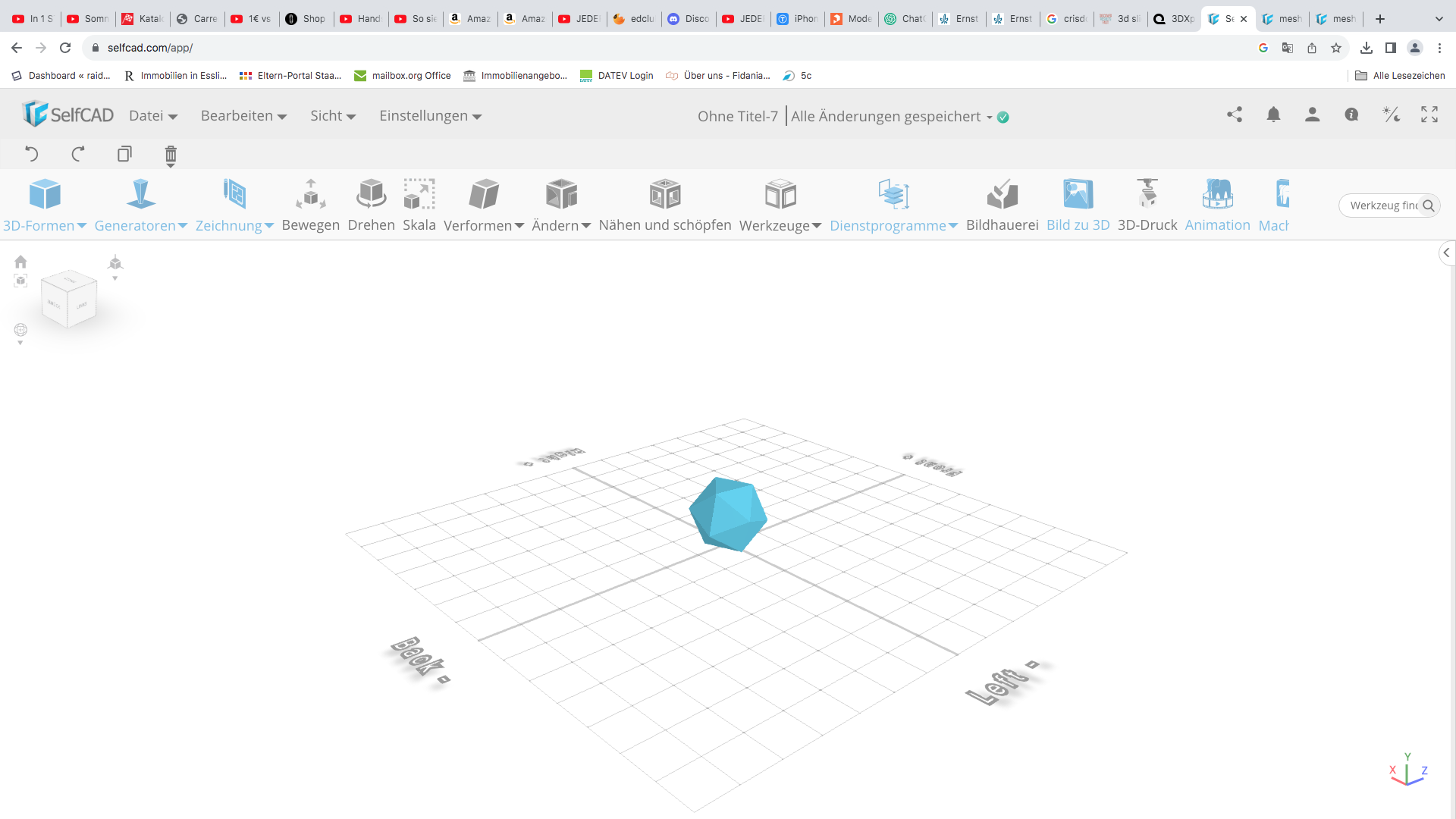Open the Bildhauerei sculpting tool

pyautogui.click(x=1002, y=206)
